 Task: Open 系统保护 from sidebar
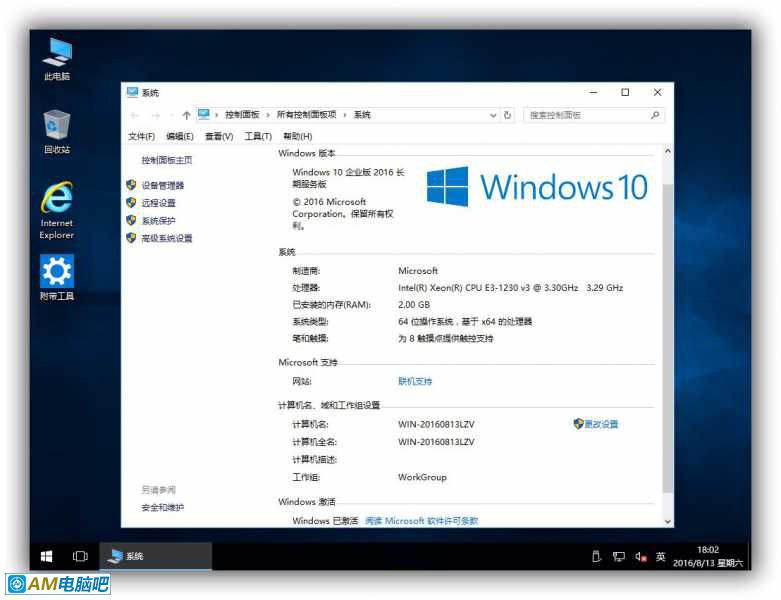(158, 221)
